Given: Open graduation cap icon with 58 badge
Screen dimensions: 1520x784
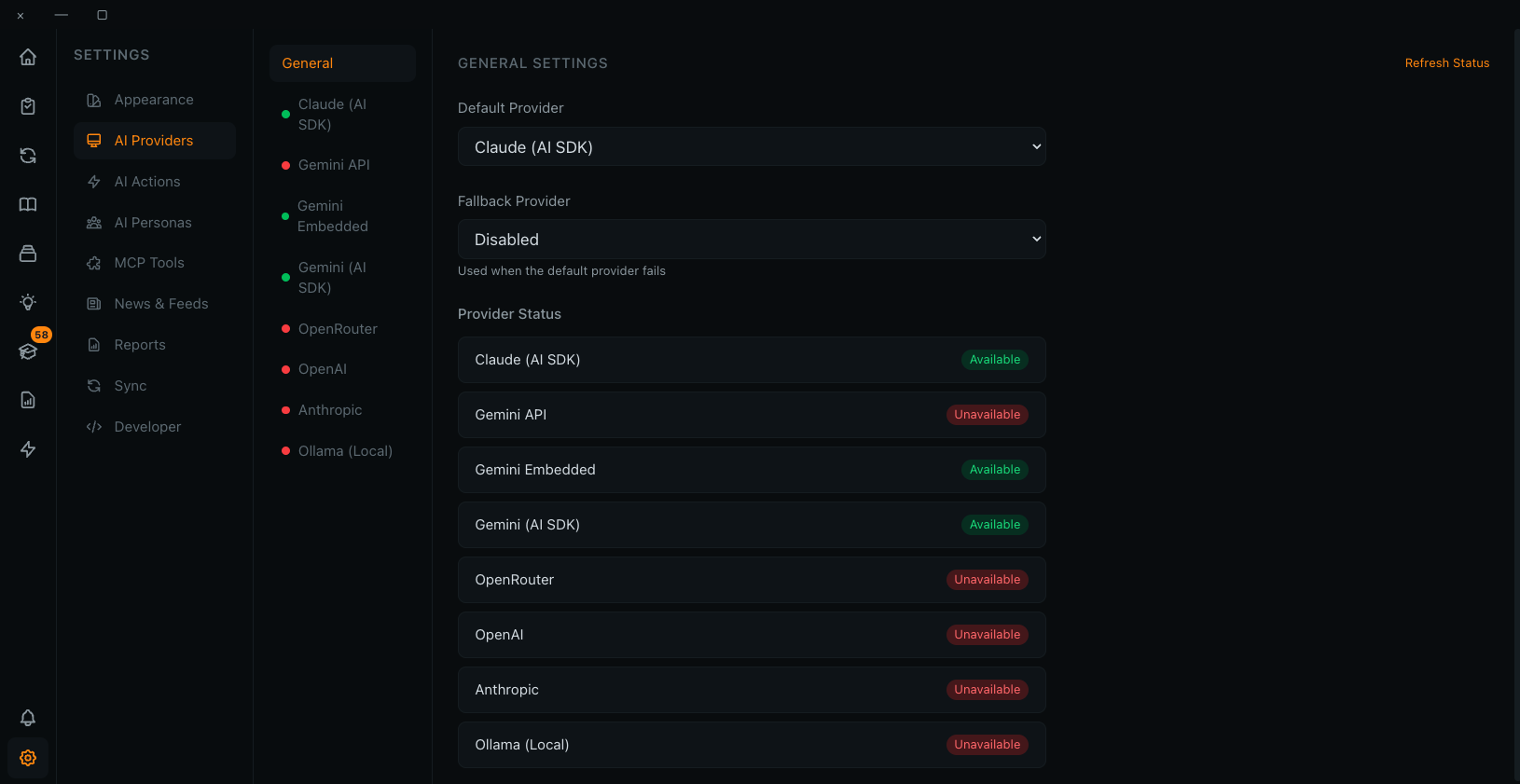Looking at the screenshot, I should 28,351.
